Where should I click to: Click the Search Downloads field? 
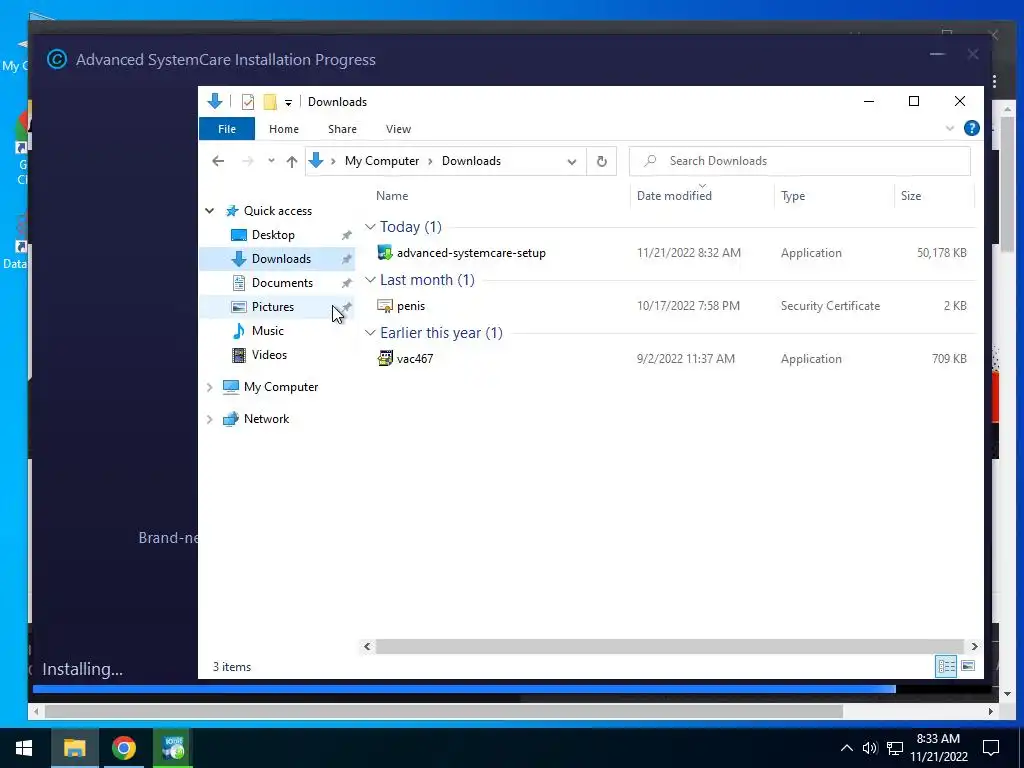coord(799,161)
